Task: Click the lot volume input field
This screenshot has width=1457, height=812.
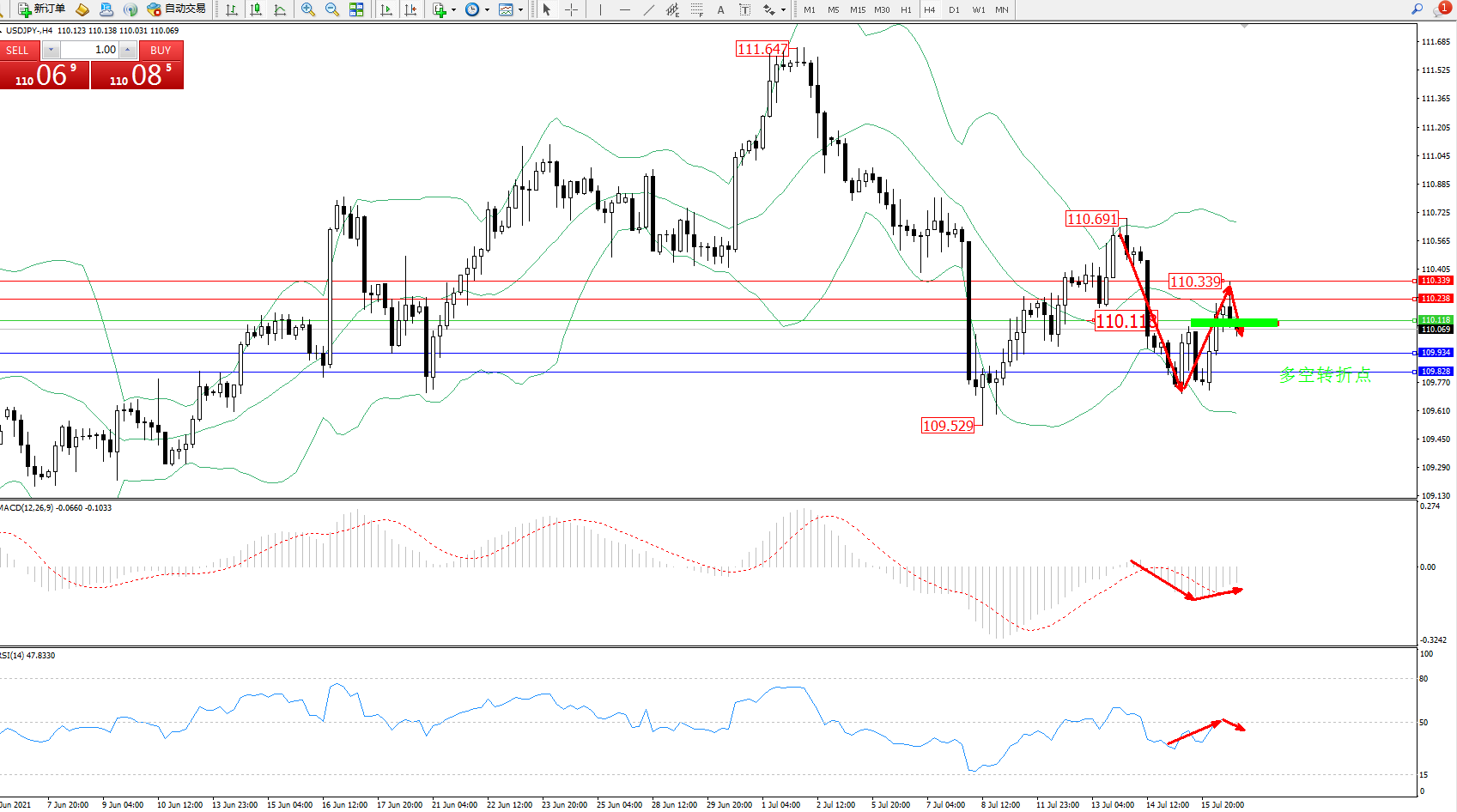Action: [90, 50]
